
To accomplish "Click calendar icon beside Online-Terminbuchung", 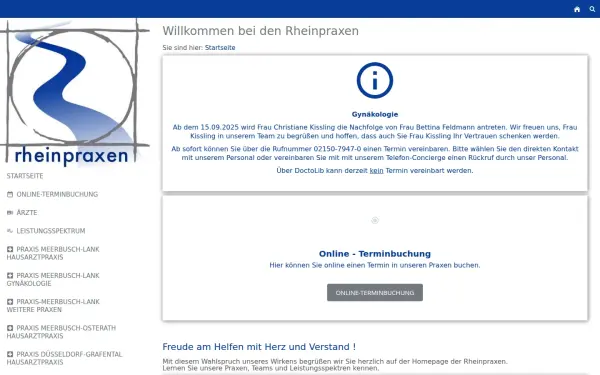I will point(10,194).
